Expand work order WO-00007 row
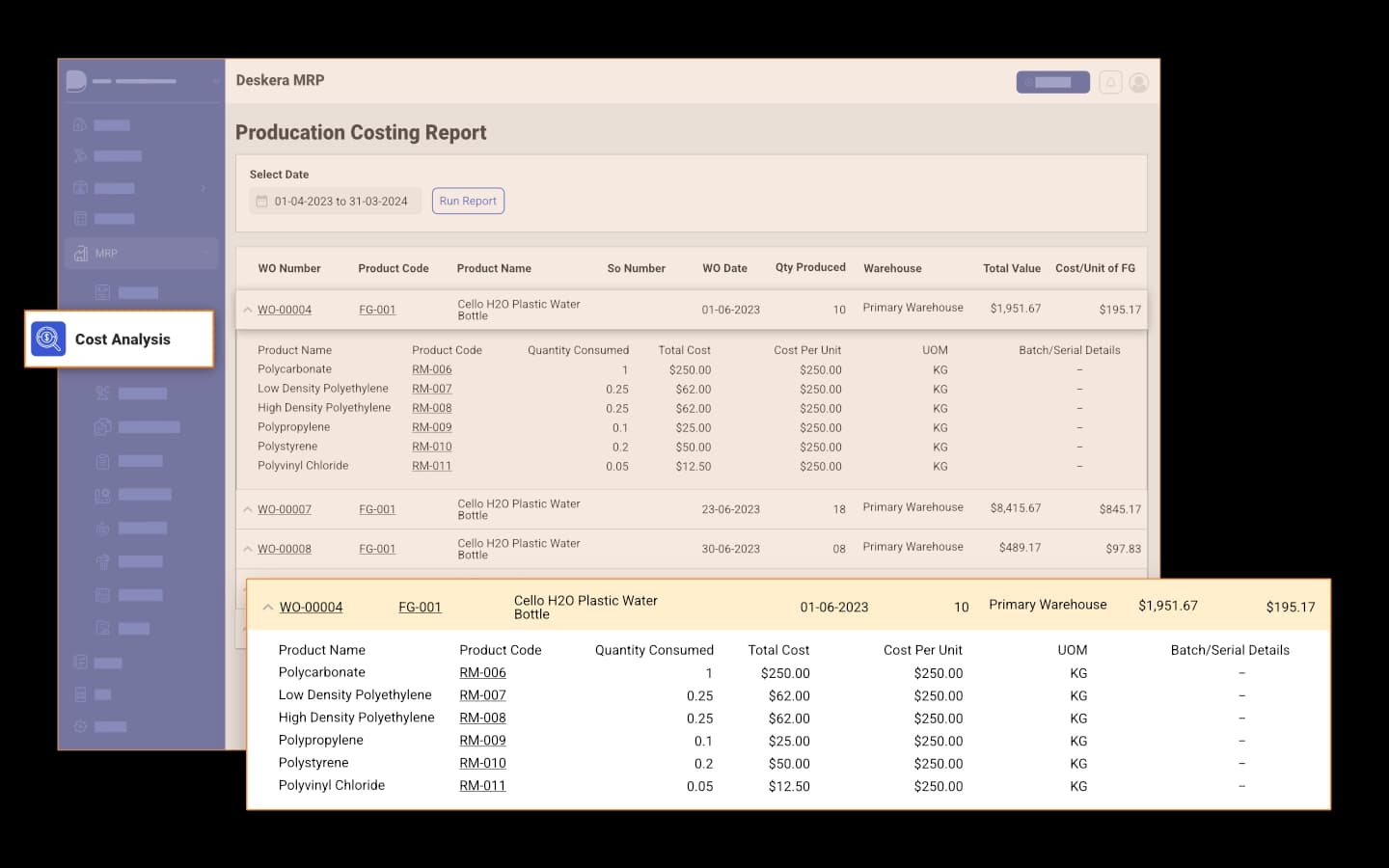 pos(248,509)
